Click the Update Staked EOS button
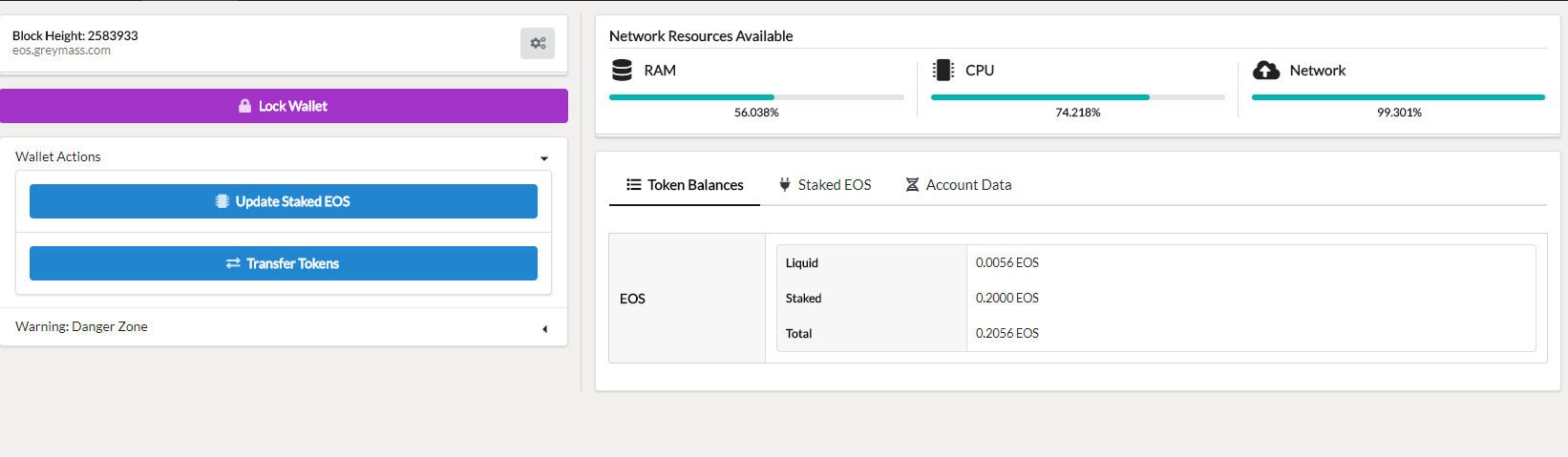Image resolution: width=1568 pixels, height=457 pixels. (284, 201)
